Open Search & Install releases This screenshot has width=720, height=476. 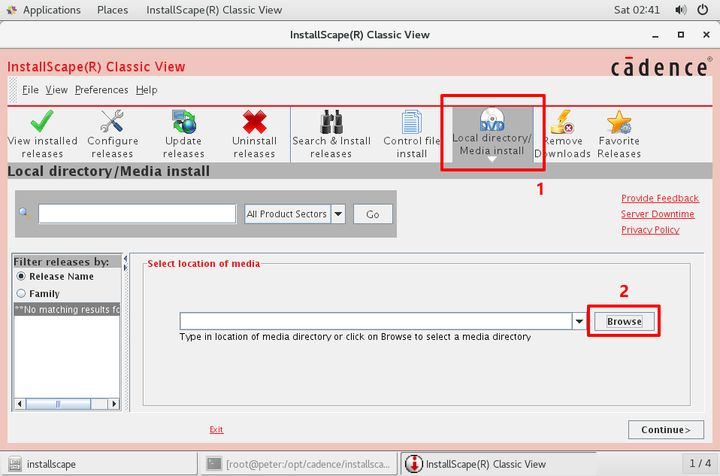click(331, 123)
